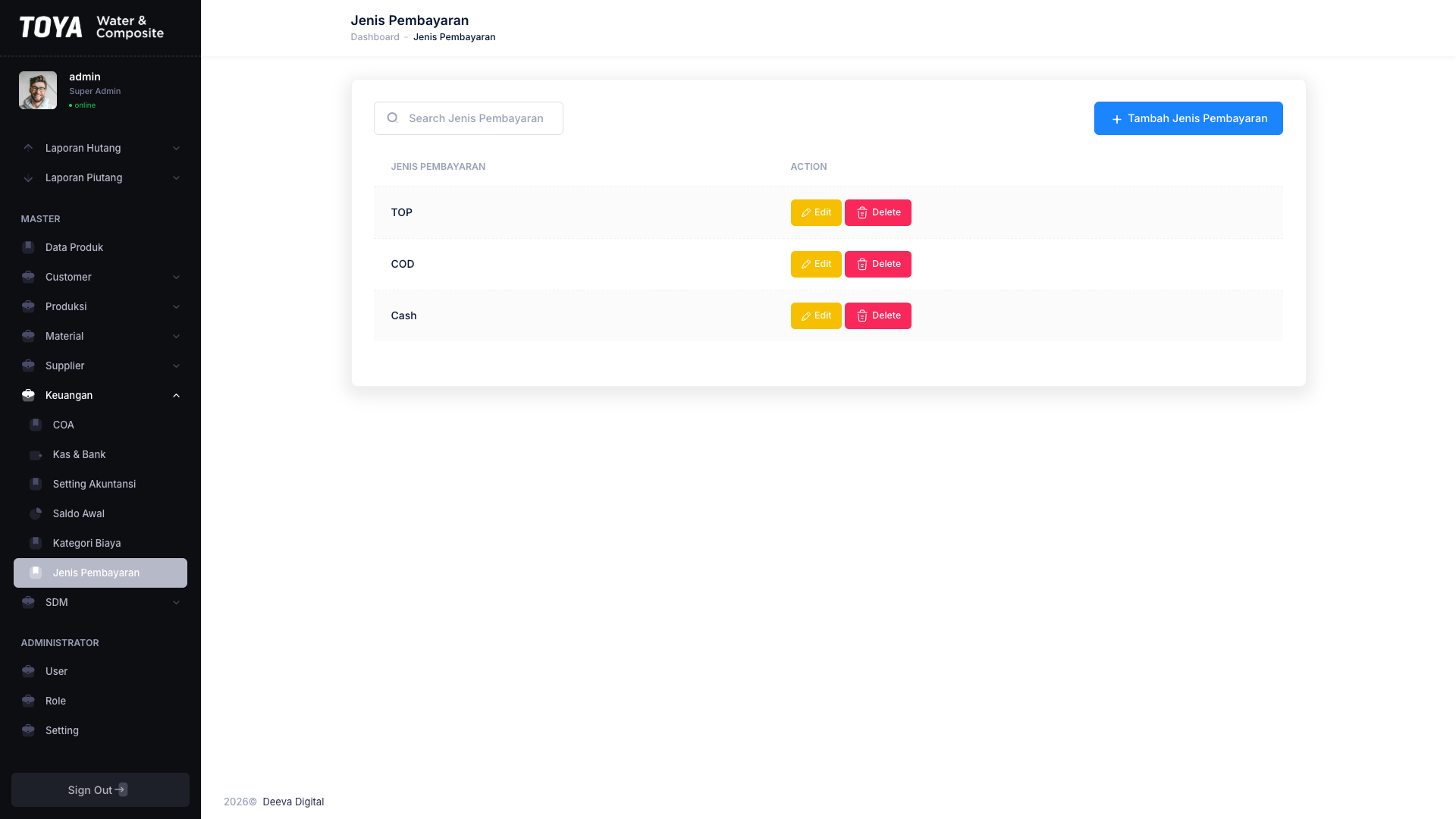Click the Sign Out arrow icon
This screenshot has width=1456, height=819.
[x=121, y=789]
